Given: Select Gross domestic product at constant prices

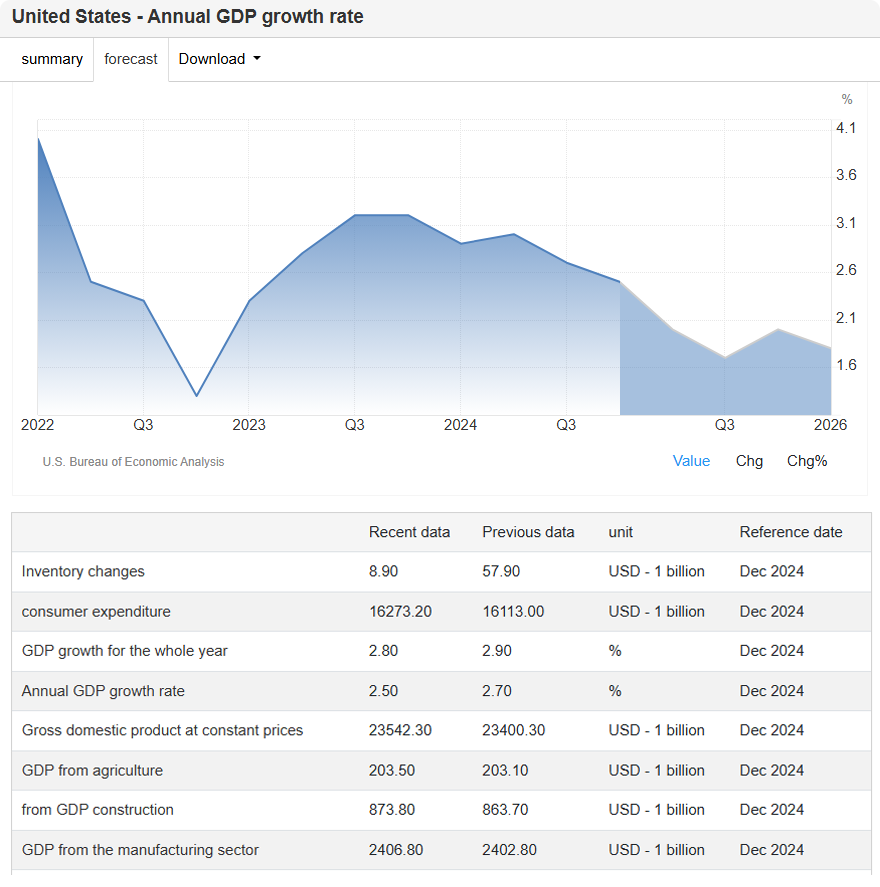Looking at the screenshot, I should coord(162,730).
